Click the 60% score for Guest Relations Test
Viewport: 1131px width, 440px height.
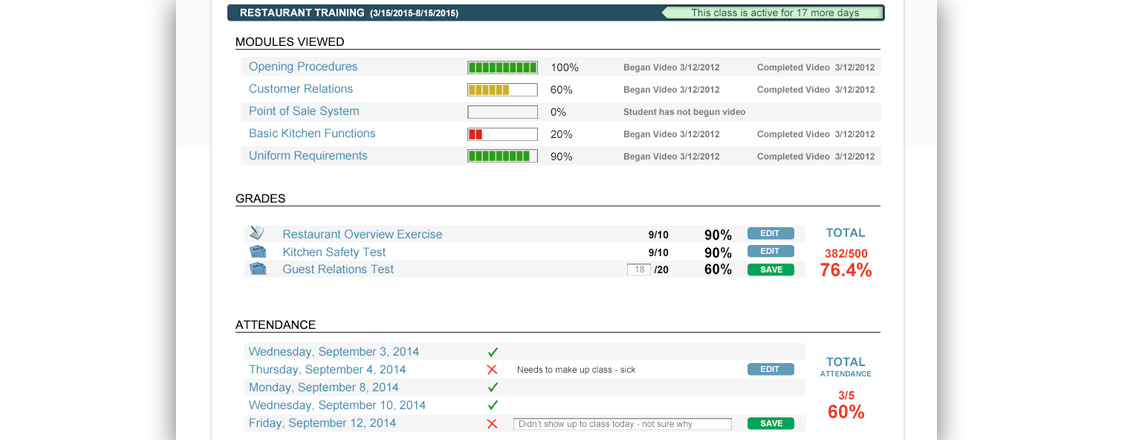click(x=718, y=270)
